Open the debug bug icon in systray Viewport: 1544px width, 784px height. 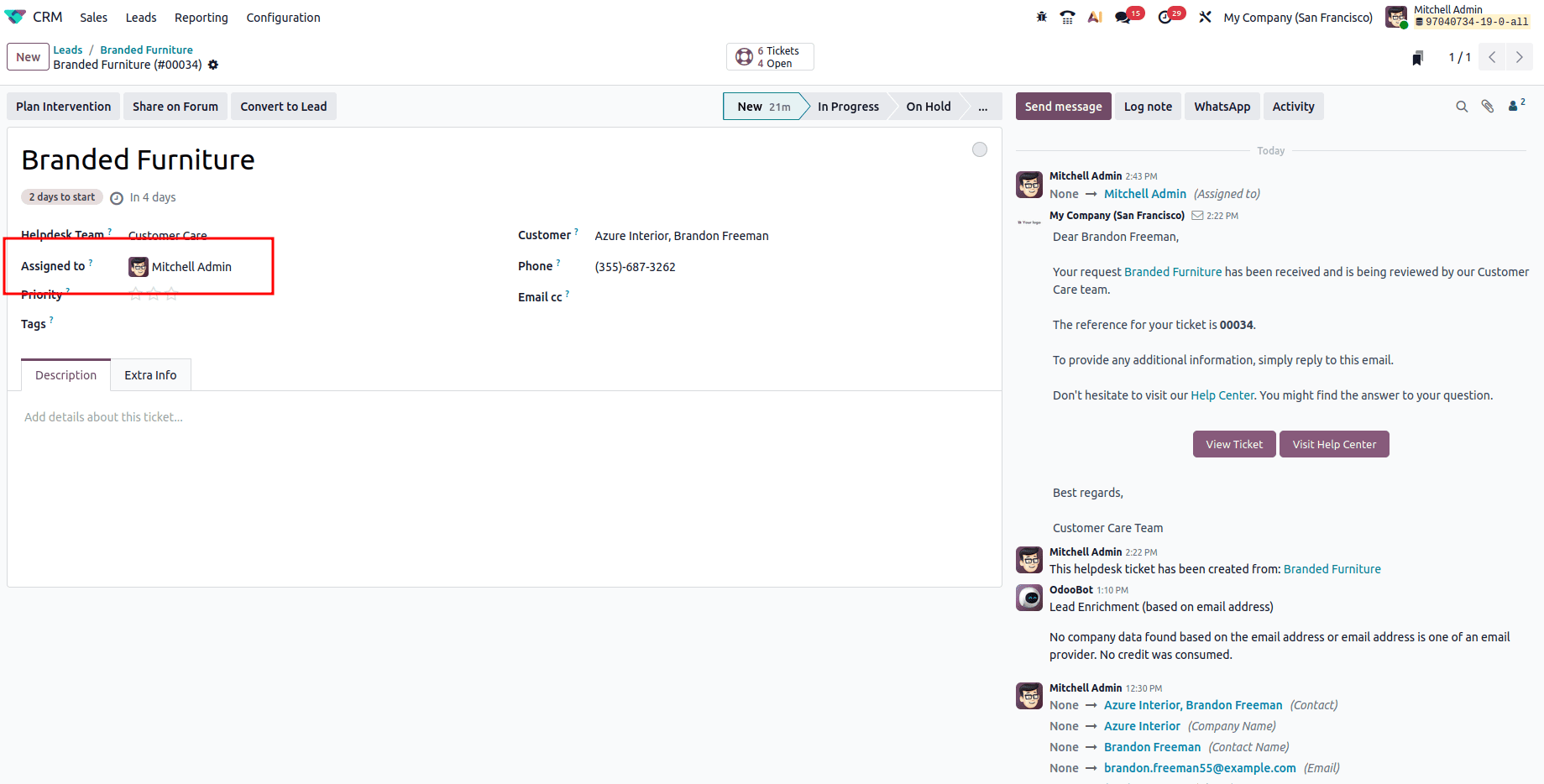(1041, 17)
